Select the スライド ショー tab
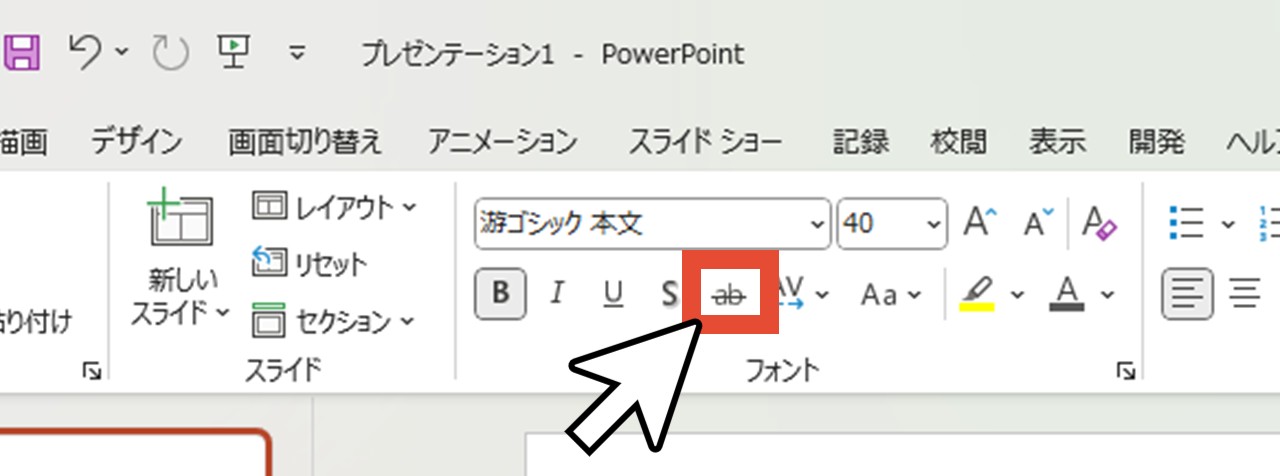This screenshot has width=1280, height=476. [x=705, y=141]
